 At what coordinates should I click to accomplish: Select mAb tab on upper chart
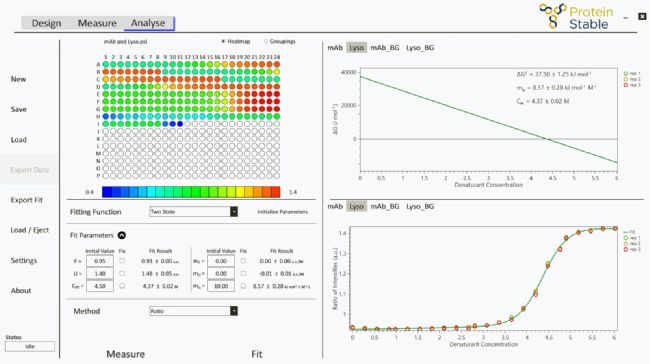[x=335, y=48]
